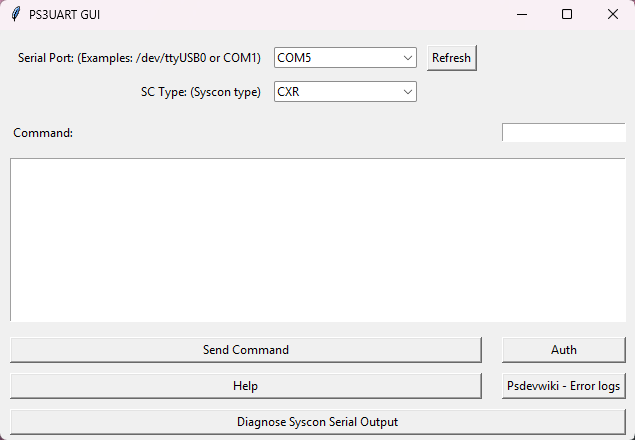Open the Help button
Image resolution: width=635 pixels, height=440 pixels.
tap(246, 386)
